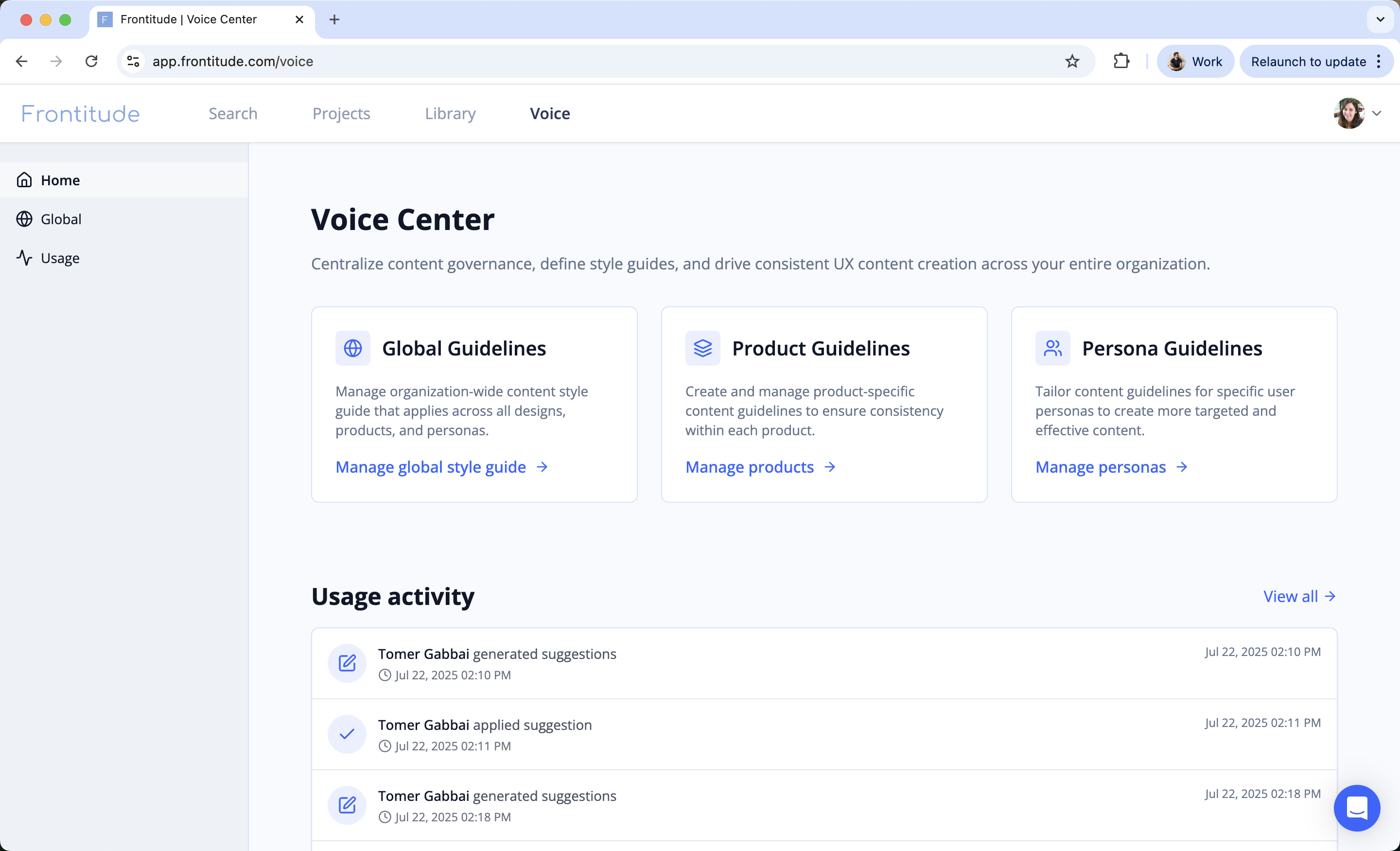
Task: Click View all usage activity link
Action: pos(1299,596)
